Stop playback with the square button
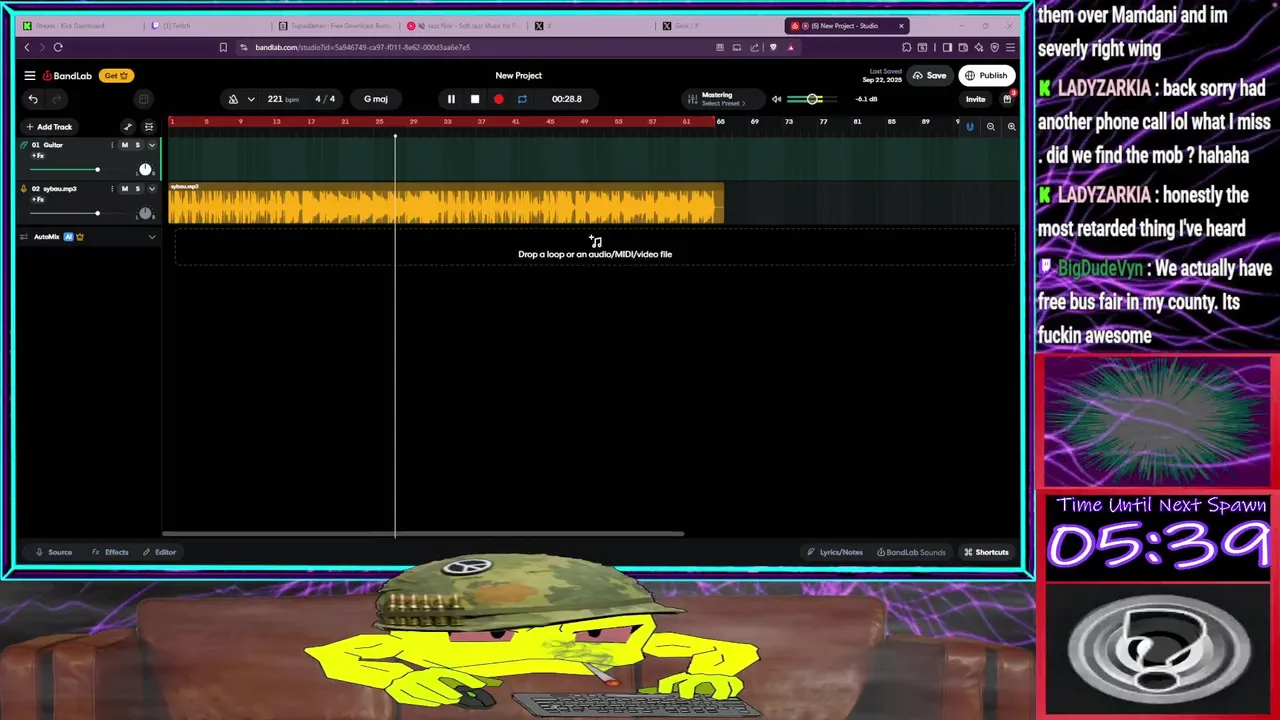The height and width of the screenshot is (720, 1280). (x=475, y=99)
